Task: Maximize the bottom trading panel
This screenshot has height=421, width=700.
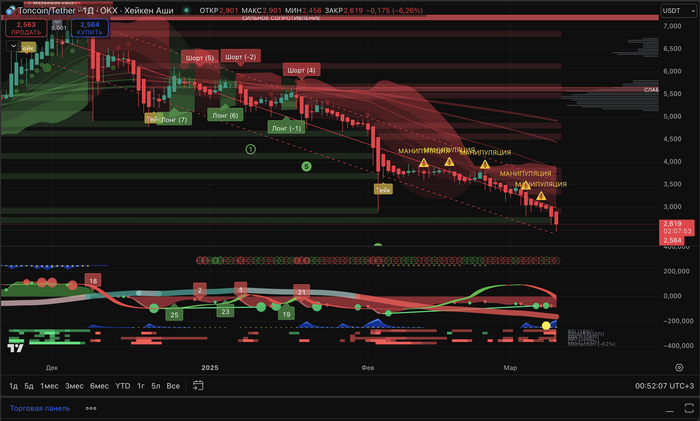Action: tap(689, 408)
